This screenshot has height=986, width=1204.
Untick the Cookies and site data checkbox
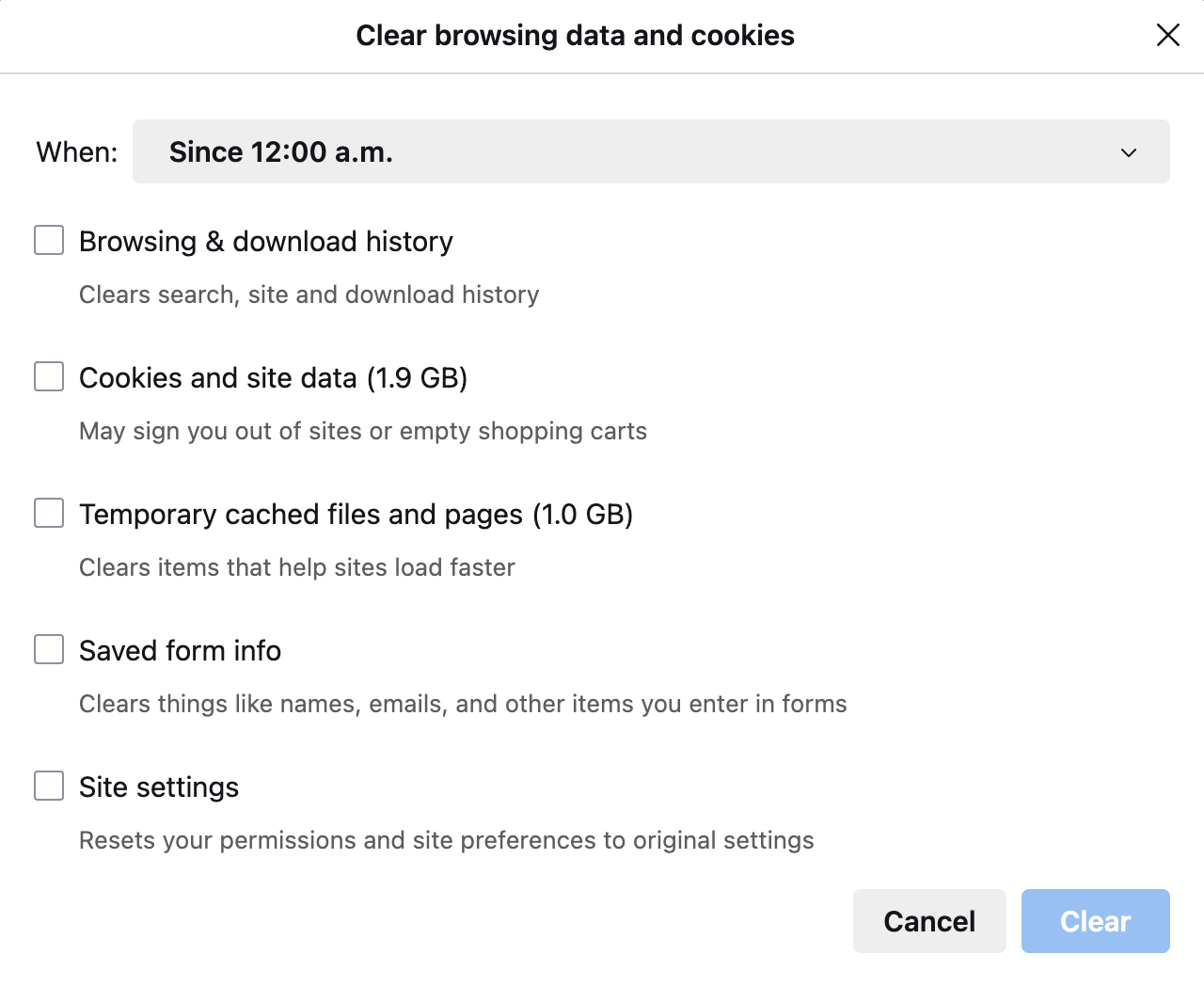pos(48,376)
